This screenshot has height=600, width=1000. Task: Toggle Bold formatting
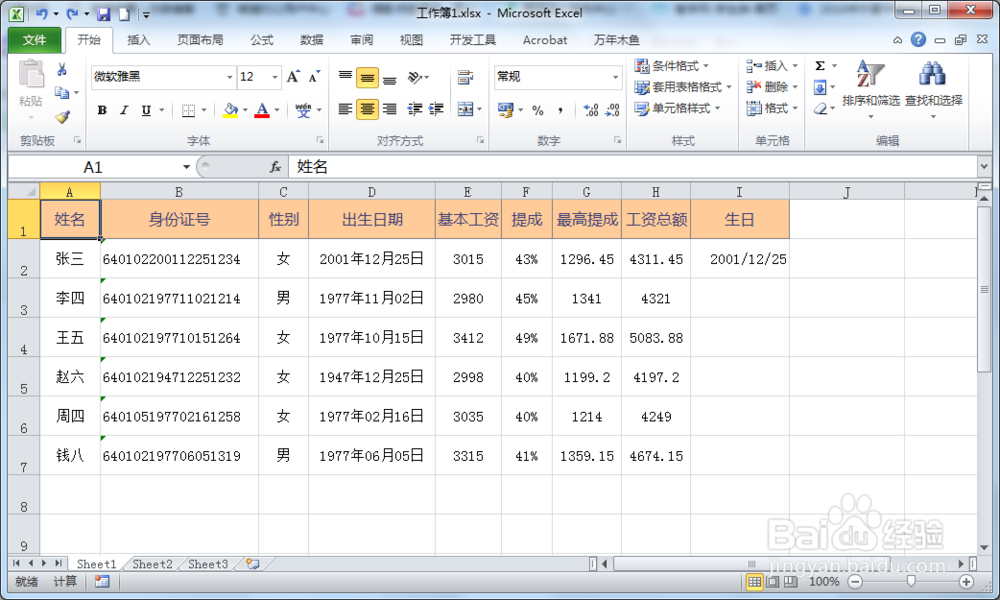tap(102, 110)
